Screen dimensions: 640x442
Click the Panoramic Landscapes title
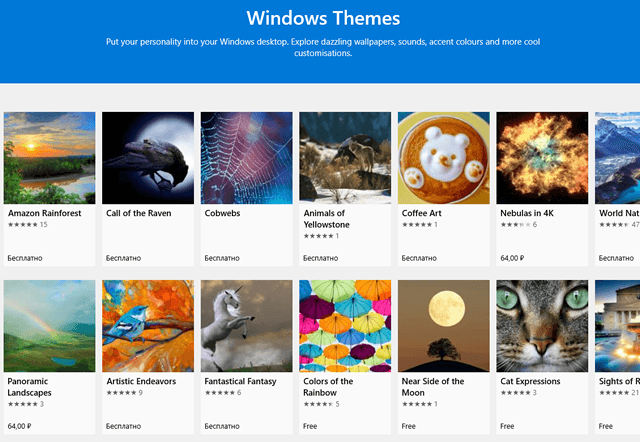pyautogui.click(x=29, y=387)
